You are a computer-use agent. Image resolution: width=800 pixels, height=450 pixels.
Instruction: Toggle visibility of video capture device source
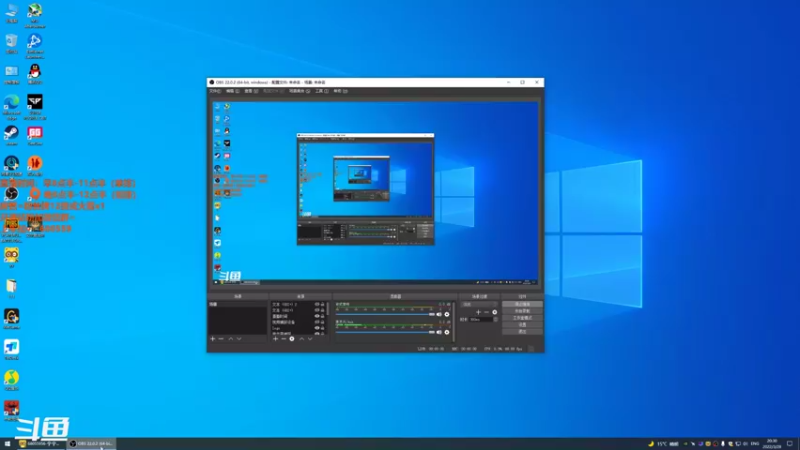pyautogui.click(x=317, y=322)
